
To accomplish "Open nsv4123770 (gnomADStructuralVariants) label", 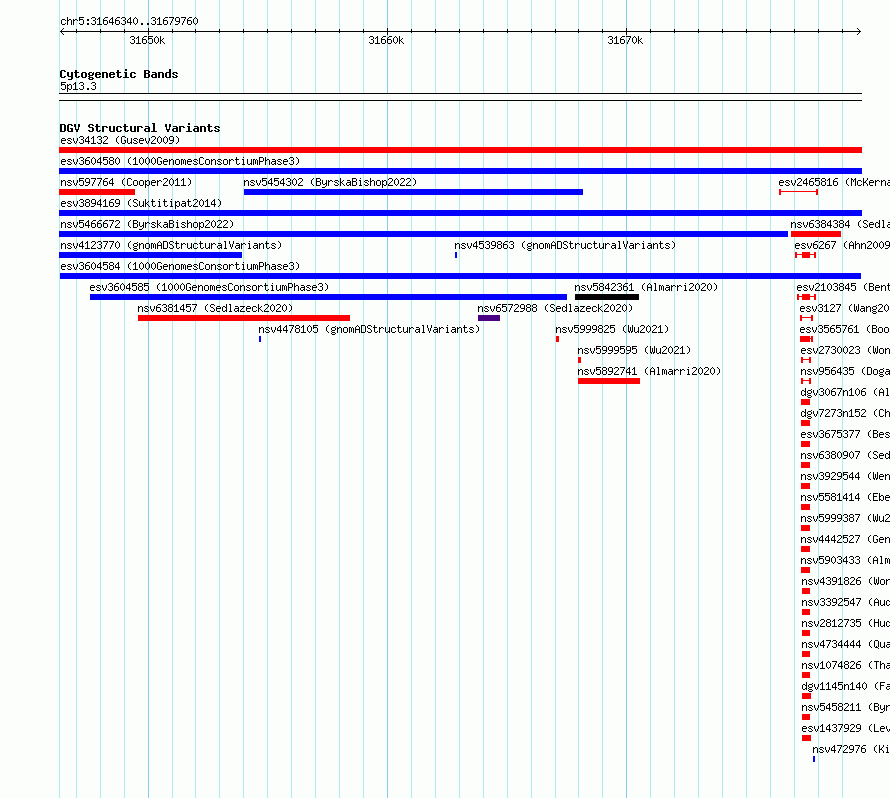I will [171, 245].
